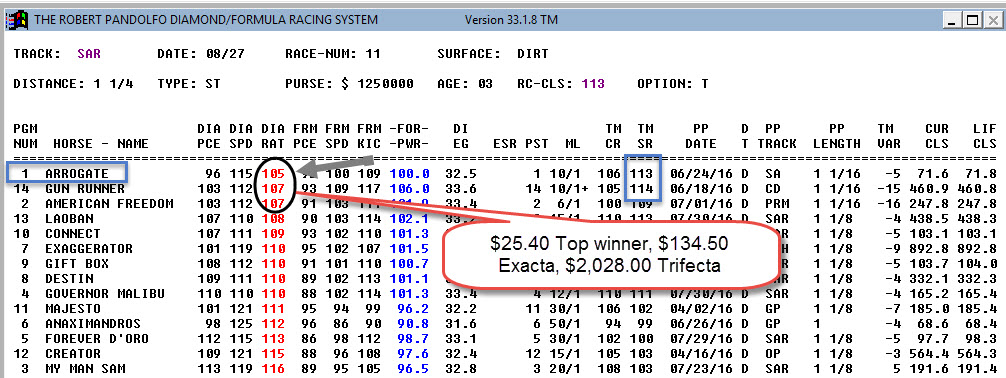
Task: Click GUN RUNNER's TM SR value 114
Action: tap(642, 189)
